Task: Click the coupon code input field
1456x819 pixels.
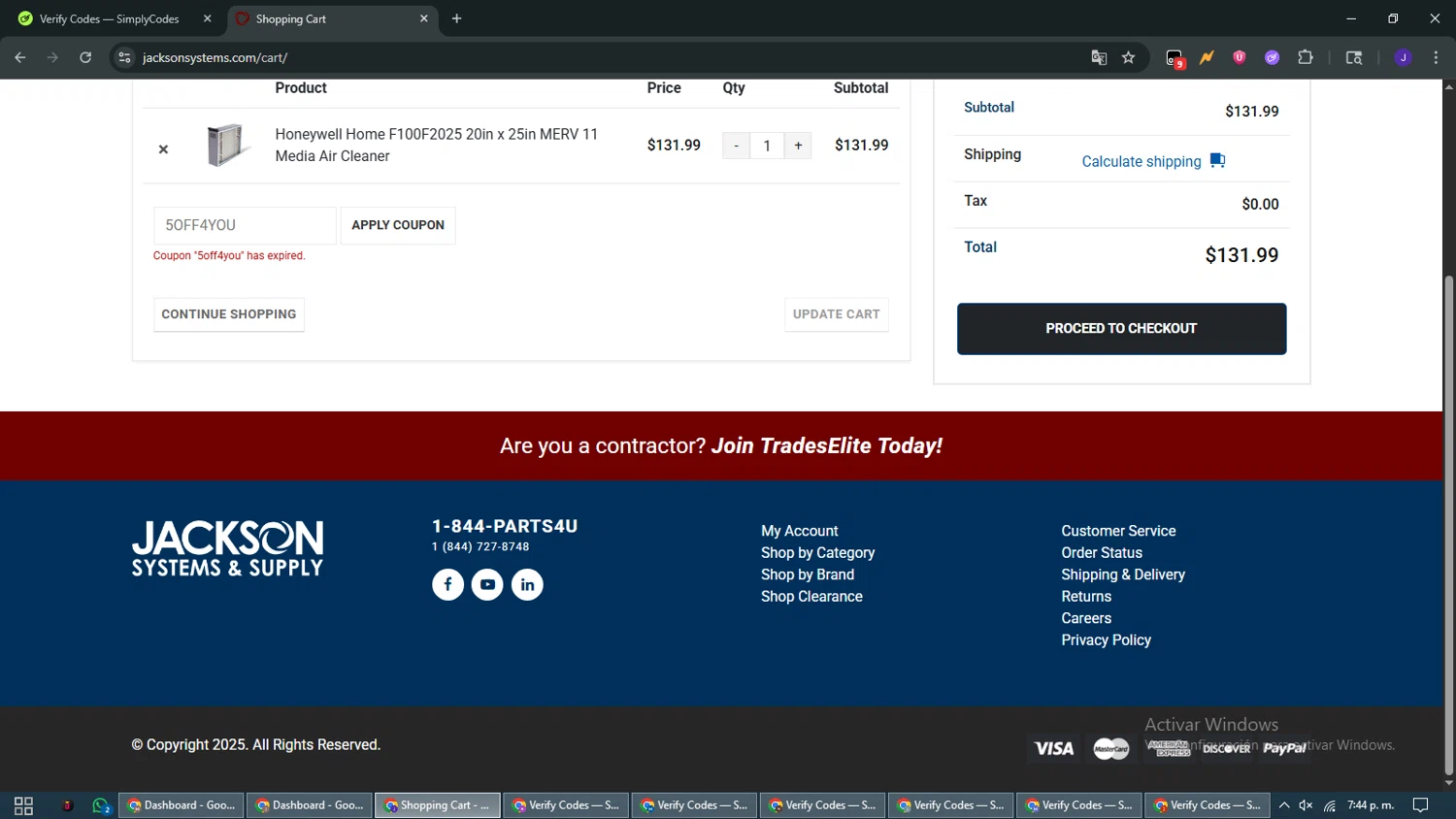Action: point(245,225)
